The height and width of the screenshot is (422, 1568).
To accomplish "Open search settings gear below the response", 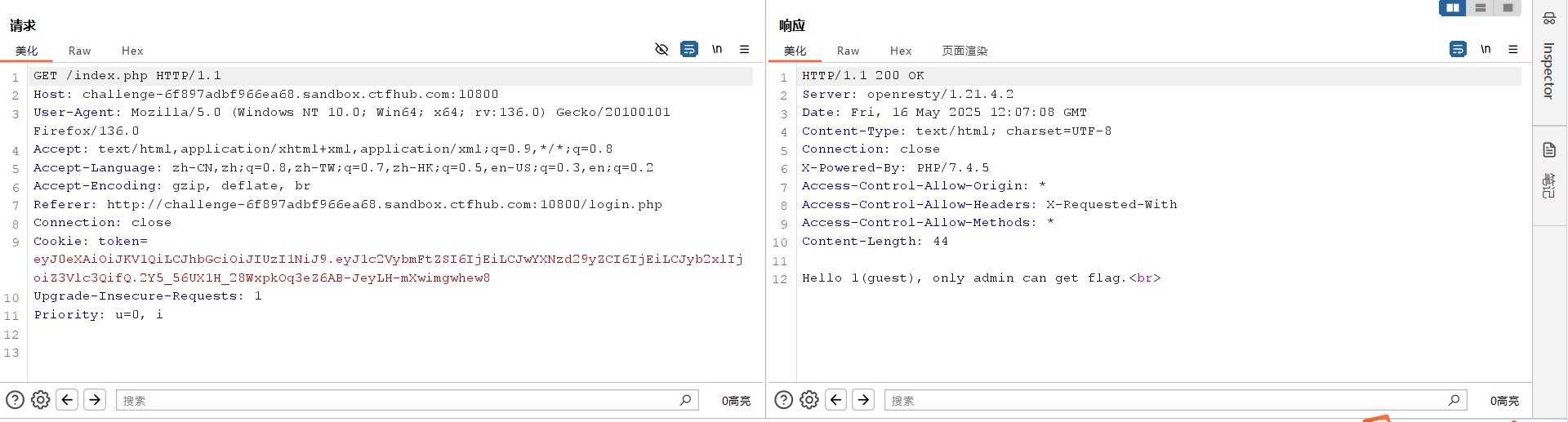I will (809, 400).
